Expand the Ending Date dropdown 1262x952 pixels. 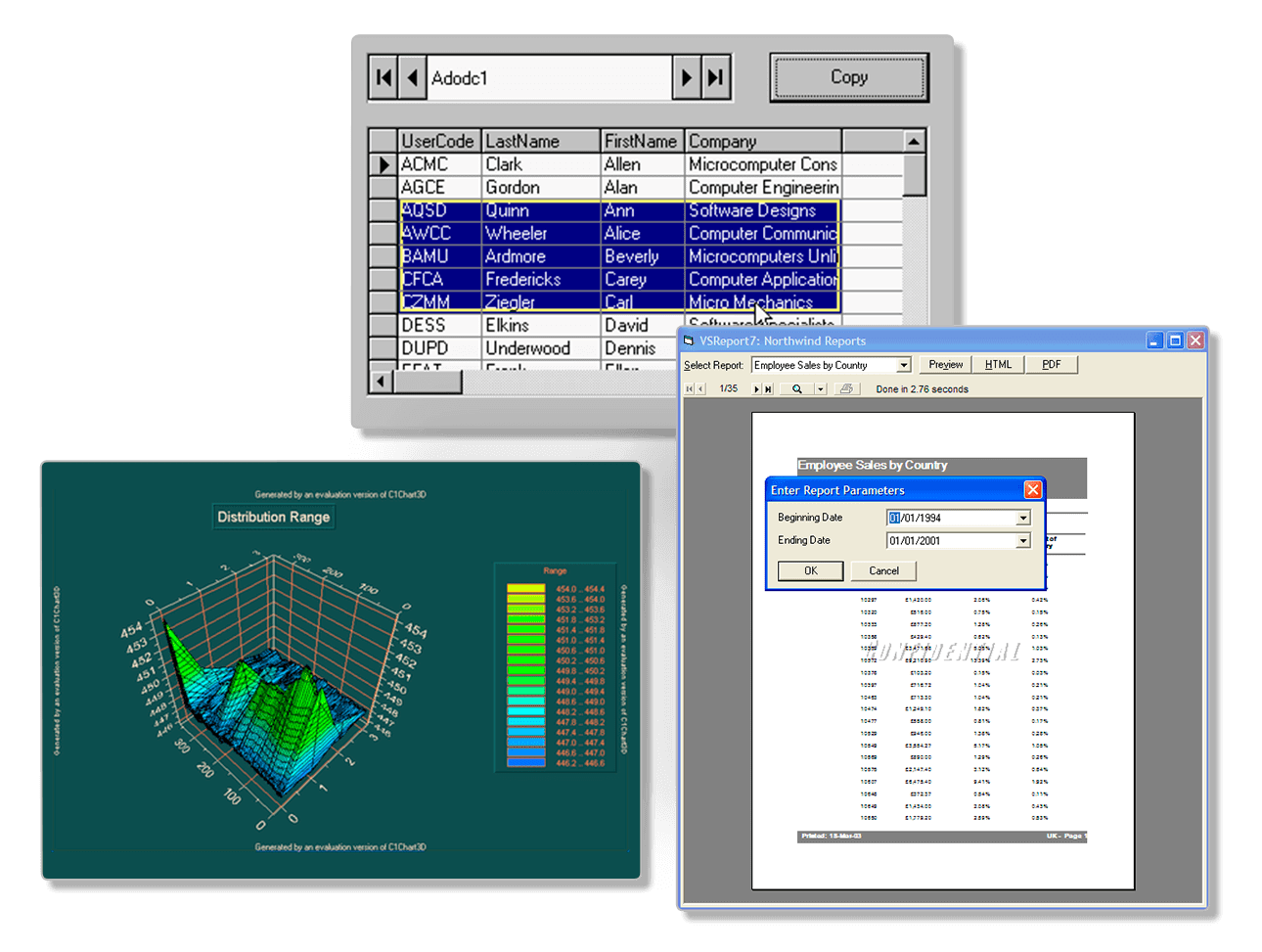[x=1023, y=540]
